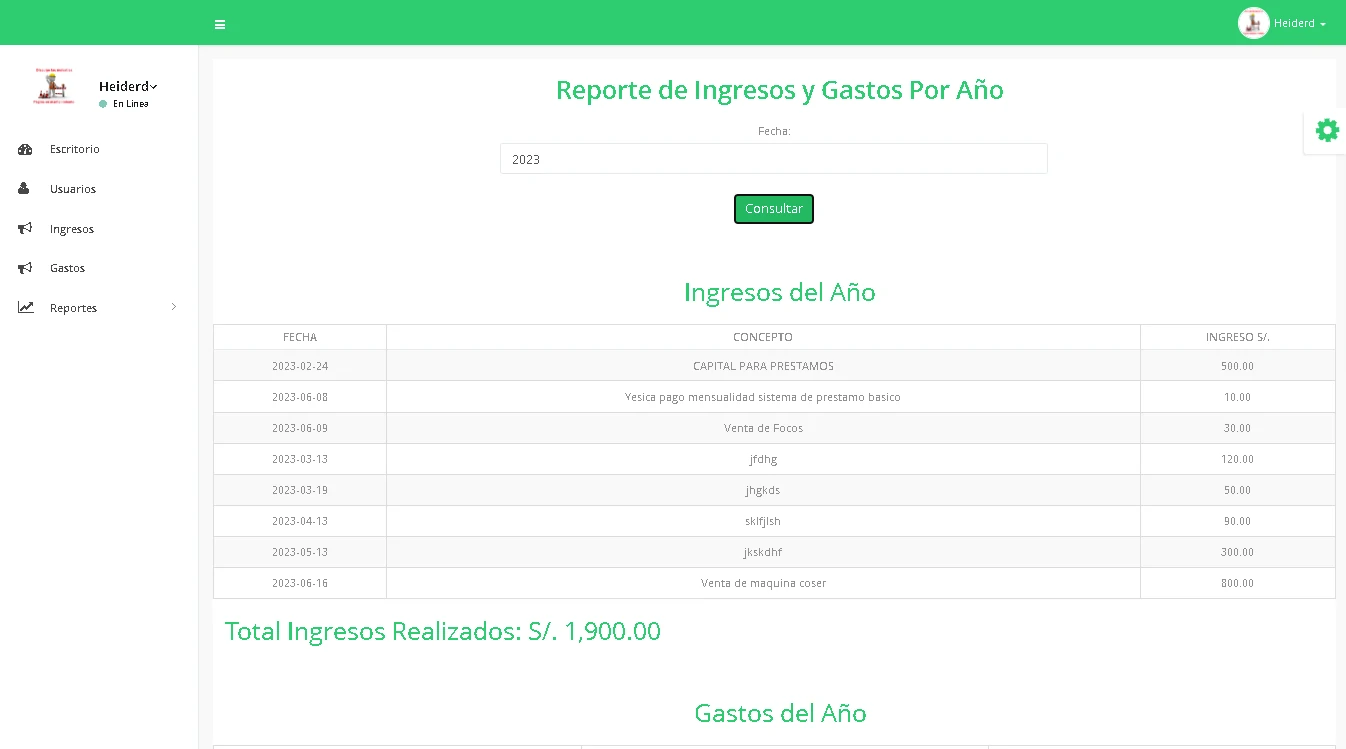Select the Usuarios menu entry
Image resolution: width=1346 pixels, height=749 pixels.
click(73, 188)
